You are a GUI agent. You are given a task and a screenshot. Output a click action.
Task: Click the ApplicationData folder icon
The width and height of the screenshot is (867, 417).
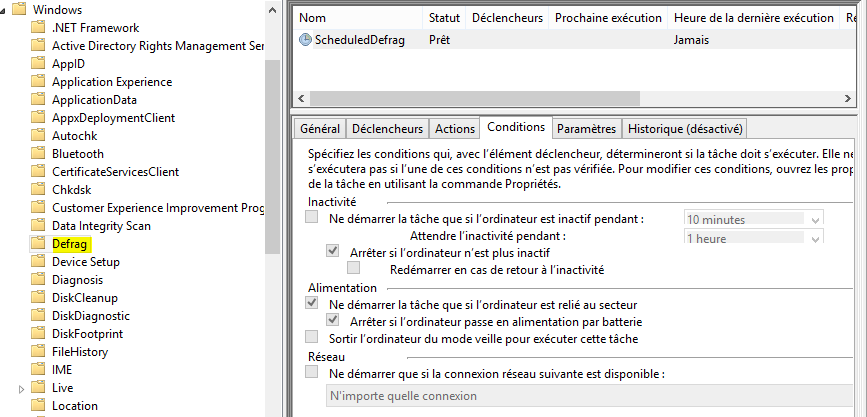click(x=38, y=100)
